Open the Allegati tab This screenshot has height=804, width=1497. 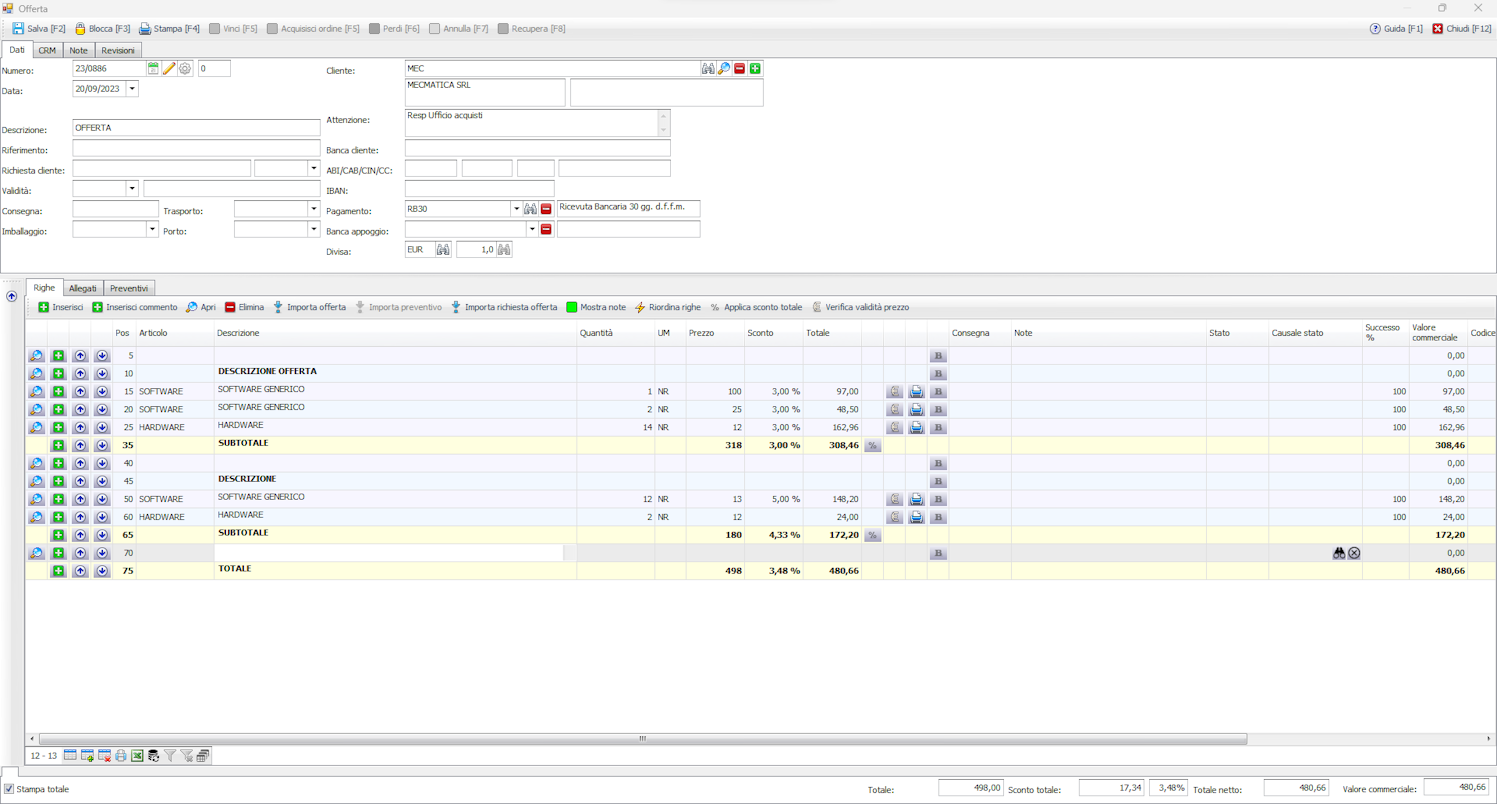83,288
